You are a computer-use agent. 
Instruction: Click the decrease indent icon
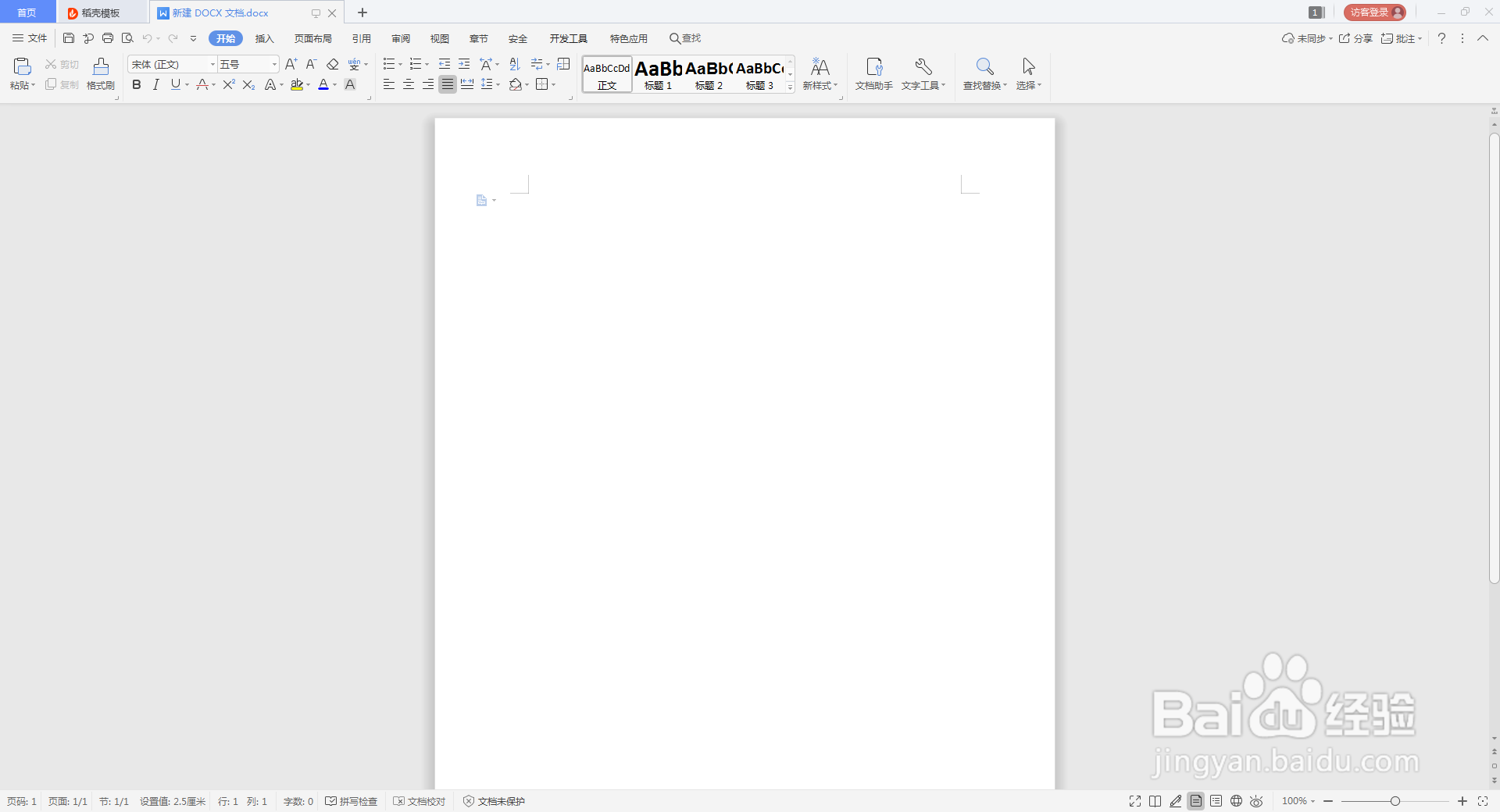445,64
